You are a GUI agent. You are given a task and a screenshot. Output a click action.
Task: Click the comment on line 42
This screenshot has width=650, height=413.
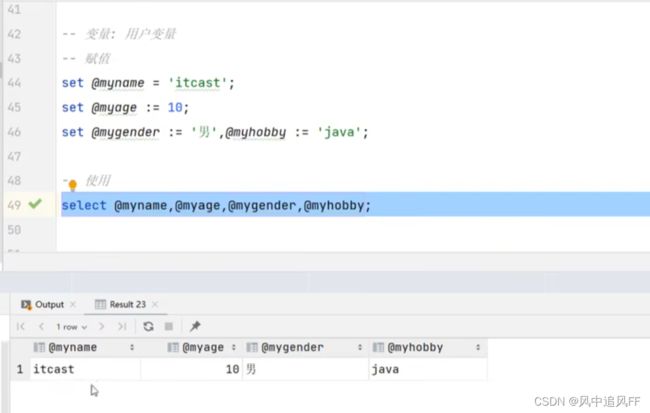[x=119, y=34]
